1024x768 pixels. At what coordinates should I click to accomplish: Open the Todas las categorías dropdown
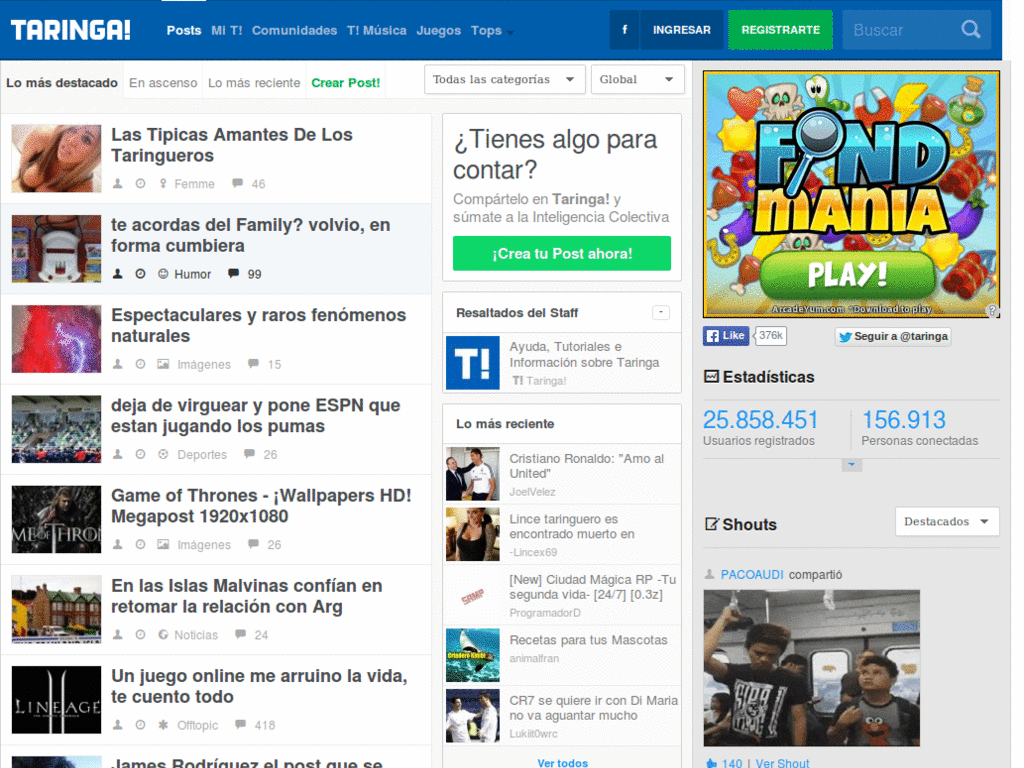point(504,80)
